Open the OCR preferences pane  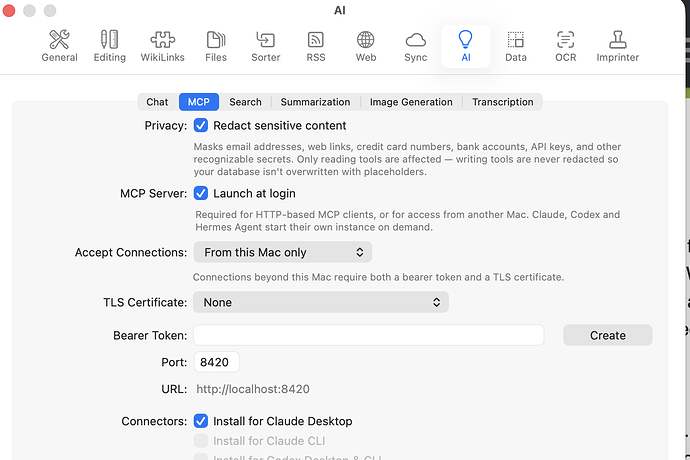pos(565,46)
